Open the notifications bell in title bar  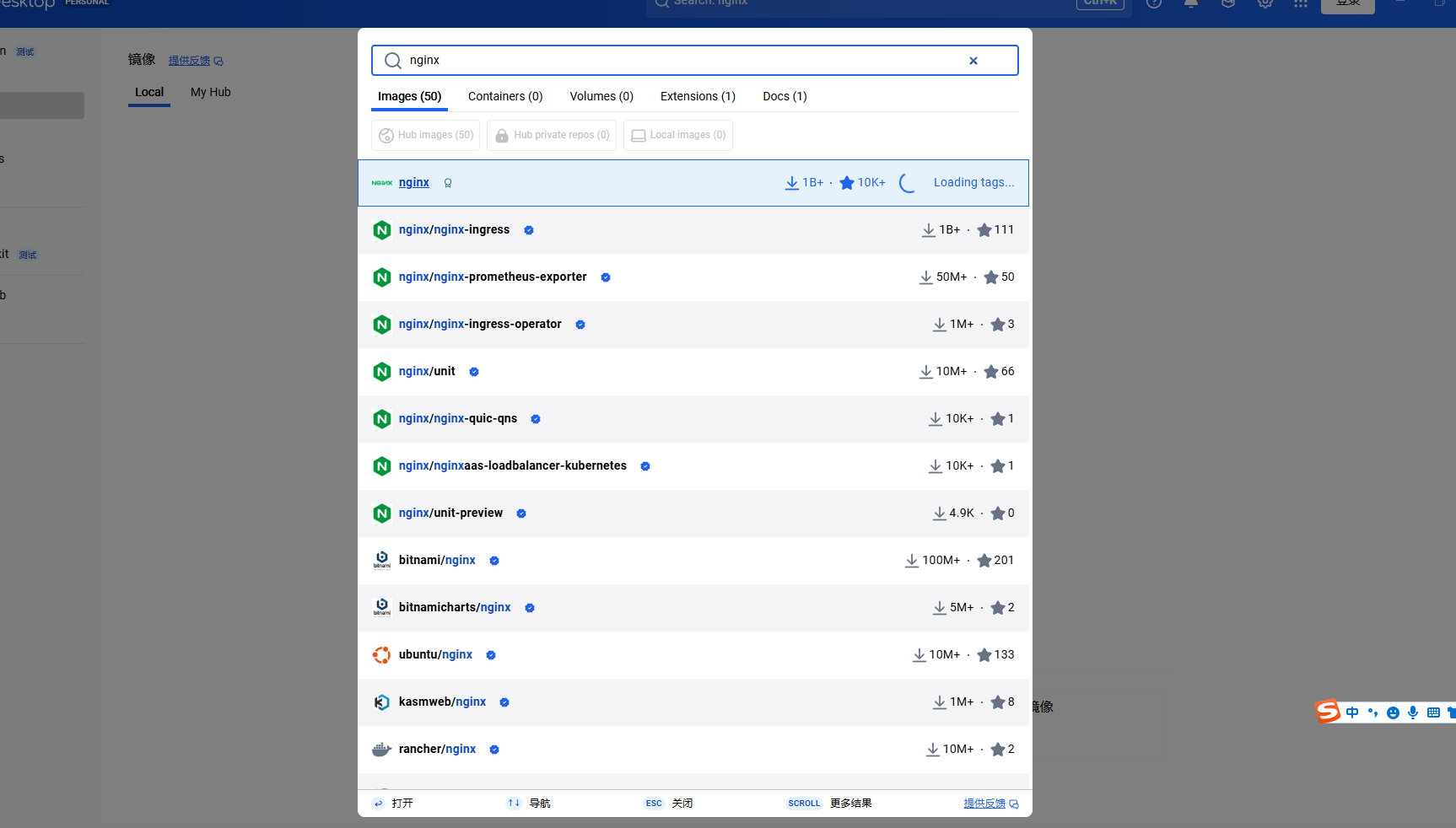click(1191, 3)
